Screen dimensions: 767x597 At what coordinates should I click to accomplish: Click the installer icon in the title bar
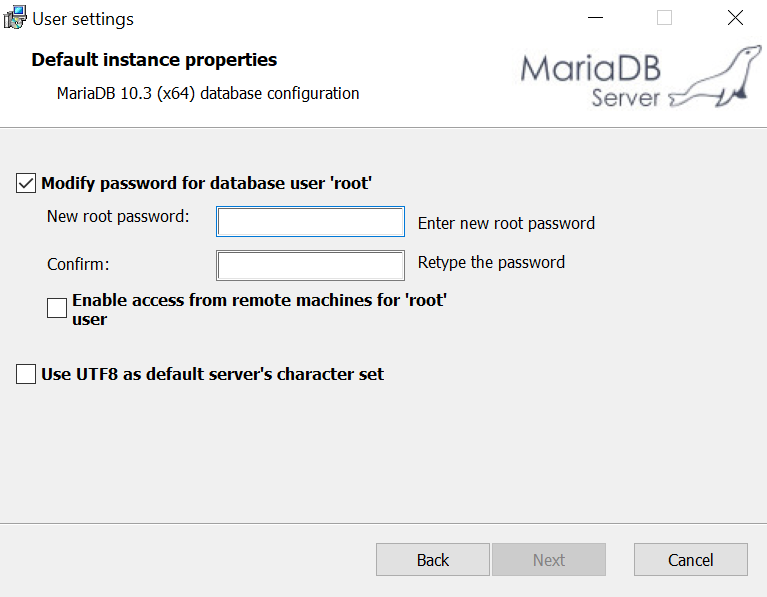pyautogui.click(x=15, y=18)
